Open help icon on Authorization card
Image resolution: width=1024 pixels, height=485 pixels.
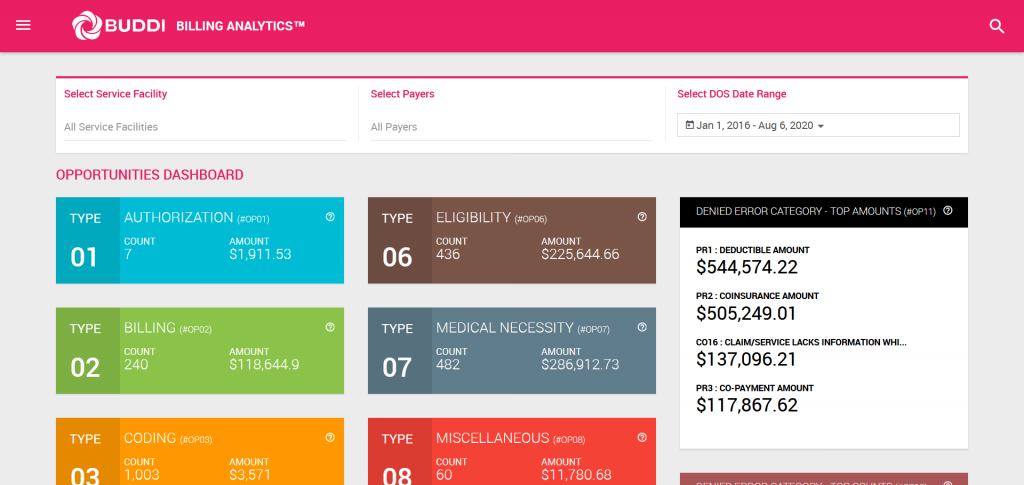pos(330,217)
